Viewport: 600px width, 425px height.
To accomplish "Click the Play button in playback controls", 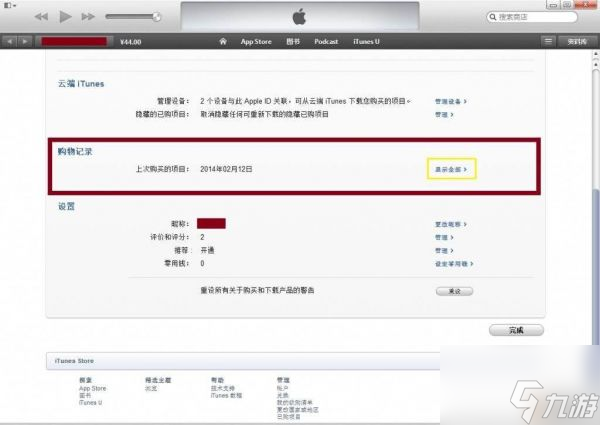I will 66,17.
